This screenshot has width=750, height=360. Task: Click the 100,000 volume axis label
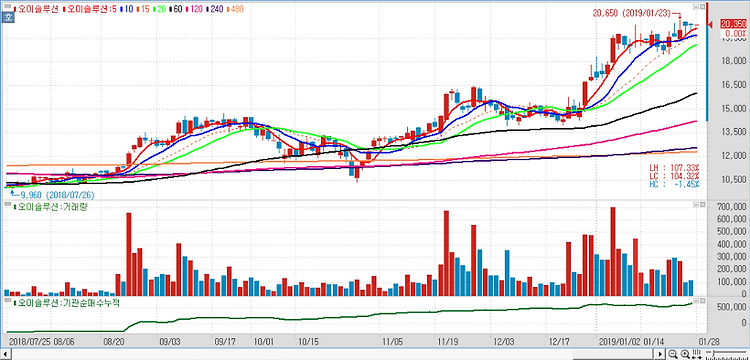pyautogui.click(x=731, y=281)
